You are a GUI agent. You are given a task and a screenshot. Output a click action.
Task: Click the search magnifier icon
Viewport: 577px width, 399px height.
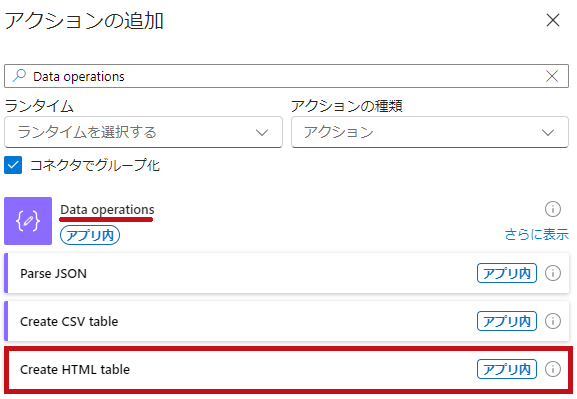[x=19, y=76]
